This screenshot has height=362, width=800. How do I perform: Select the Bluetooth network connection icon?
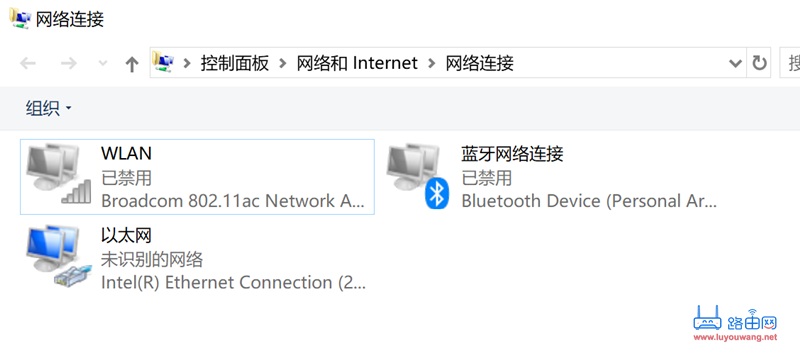418,176
